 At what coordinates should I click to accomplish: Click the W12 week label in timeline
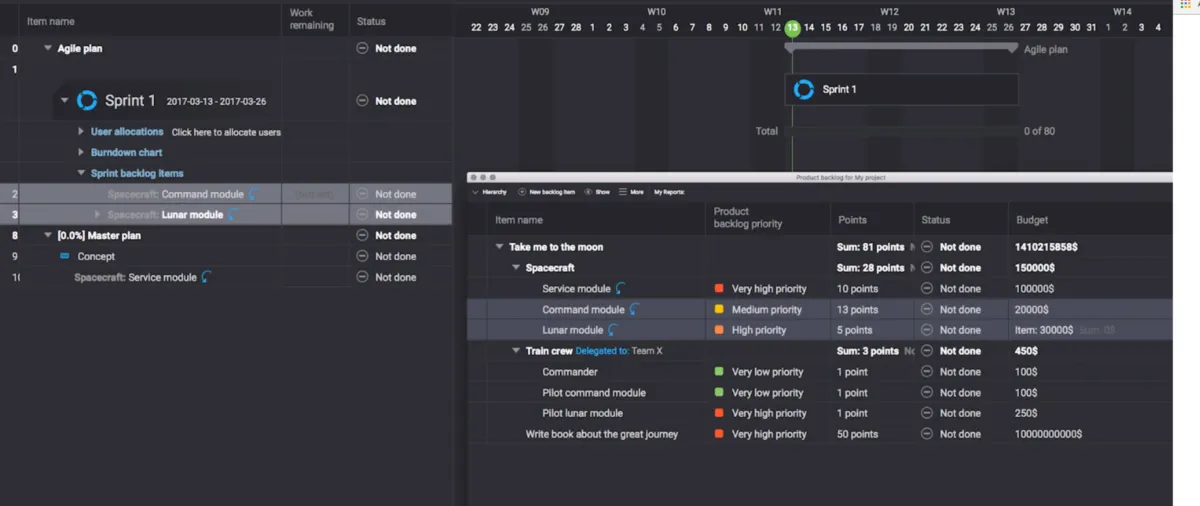coord(889,12)
